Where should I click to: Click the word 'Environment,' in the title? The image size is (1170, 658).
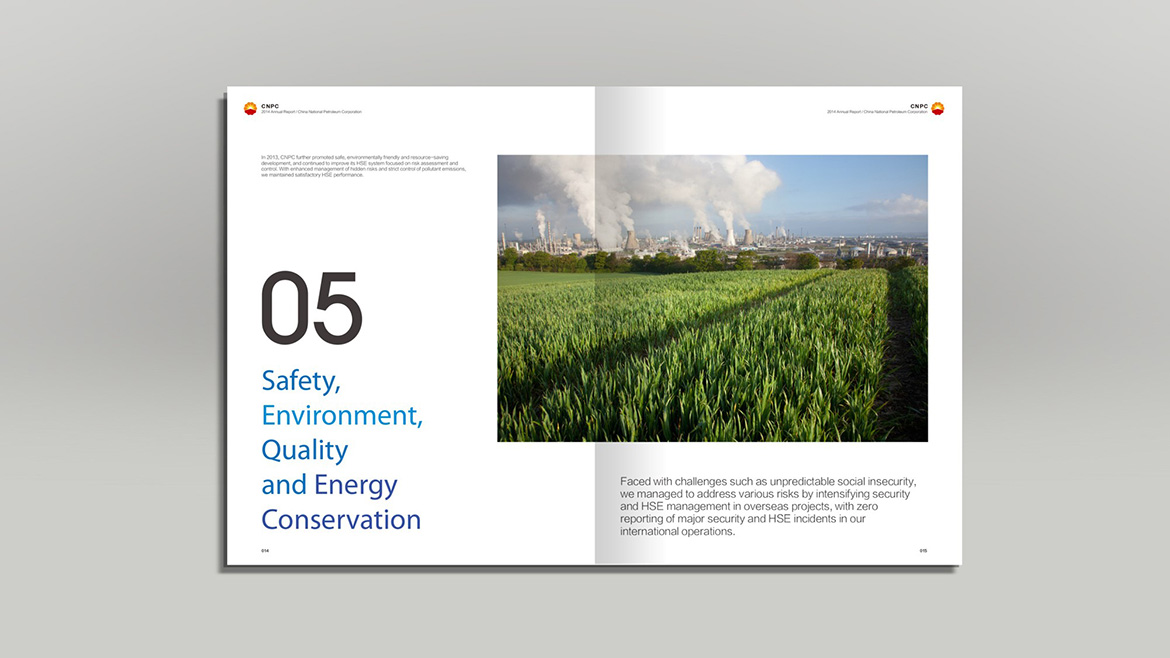(342, 416)
